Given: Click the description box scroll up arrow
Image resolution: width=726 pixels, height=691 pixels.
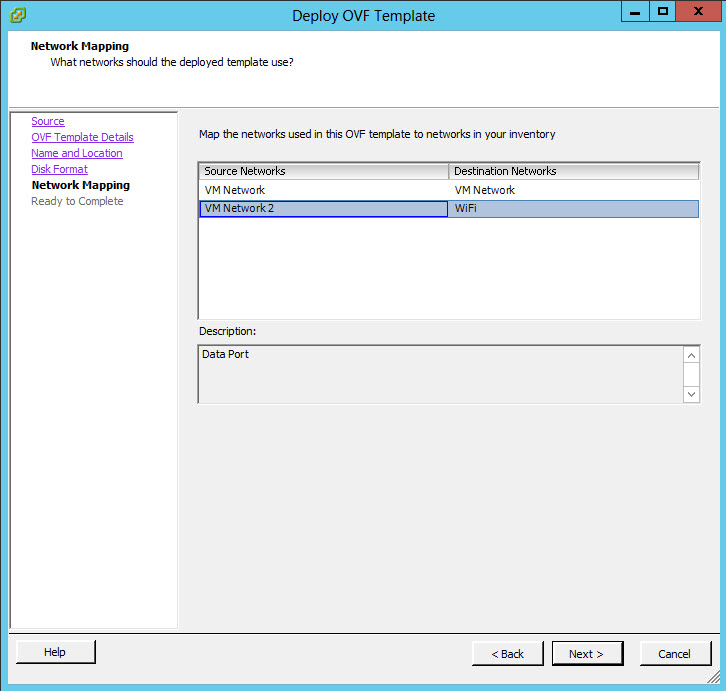Looking at the screenshot, I should pos(691,356).
